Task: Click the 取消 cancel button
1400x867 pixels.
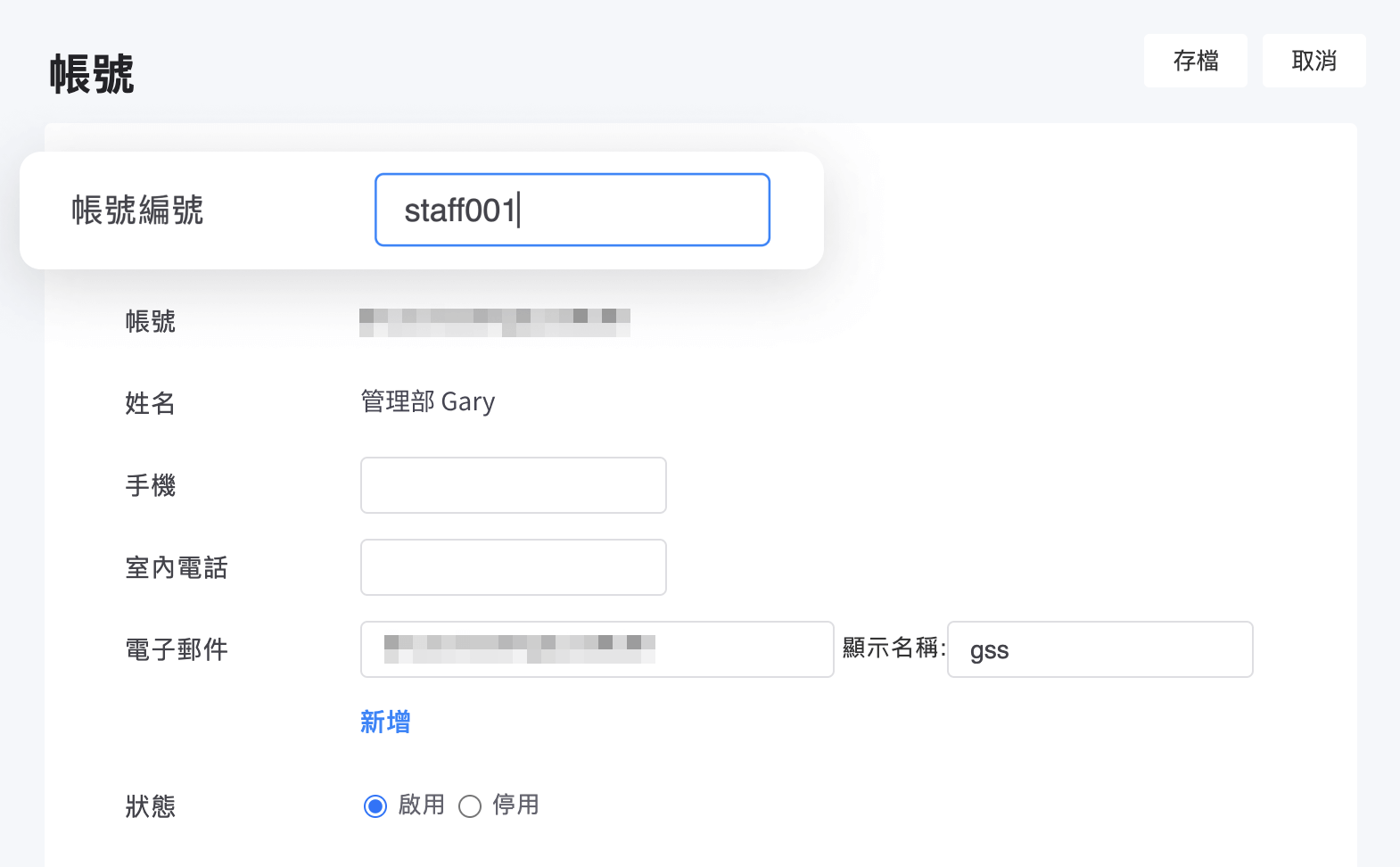Action: [x=1314, y=61]
